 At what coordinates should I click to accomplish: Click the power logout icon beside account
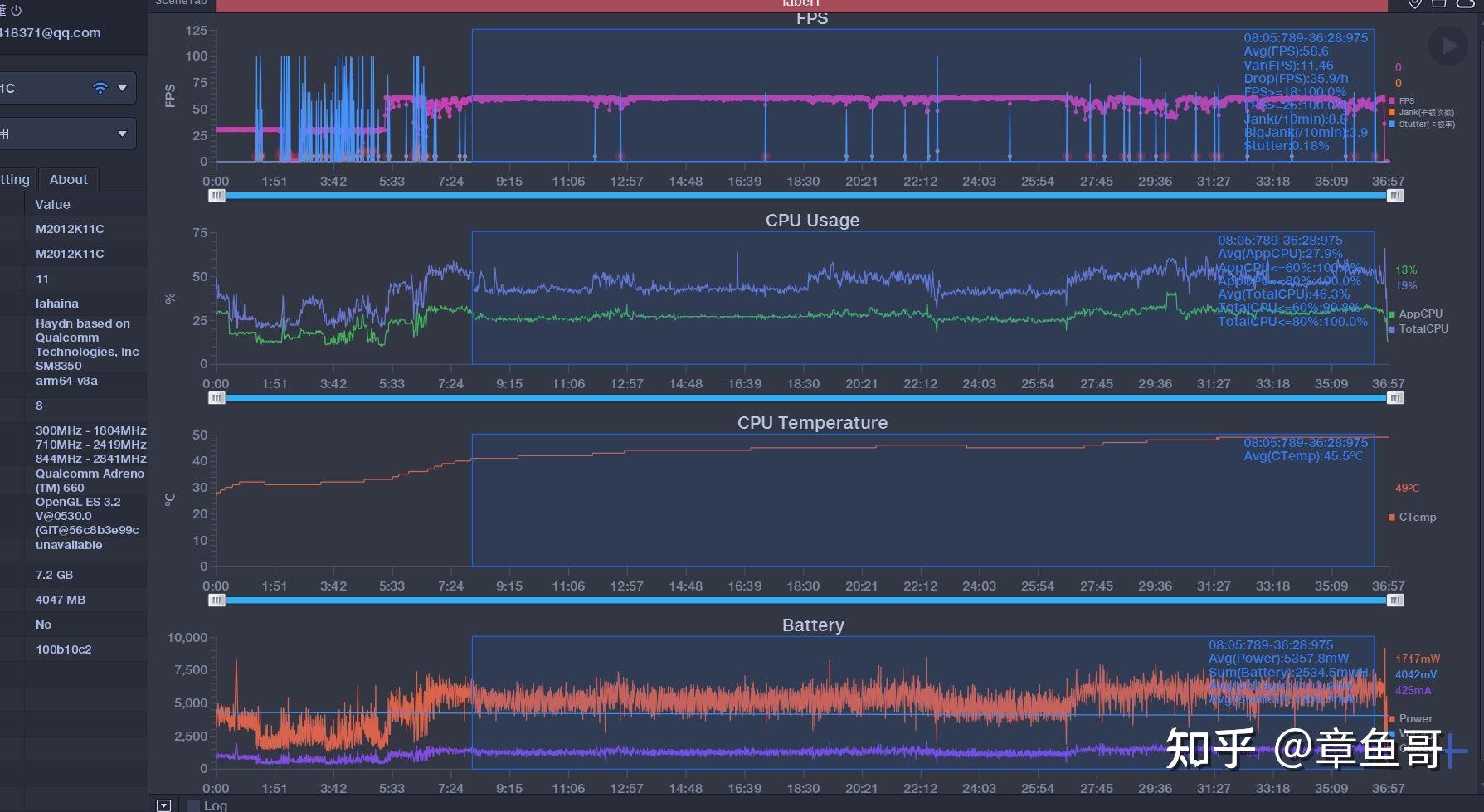pos(16,10)
